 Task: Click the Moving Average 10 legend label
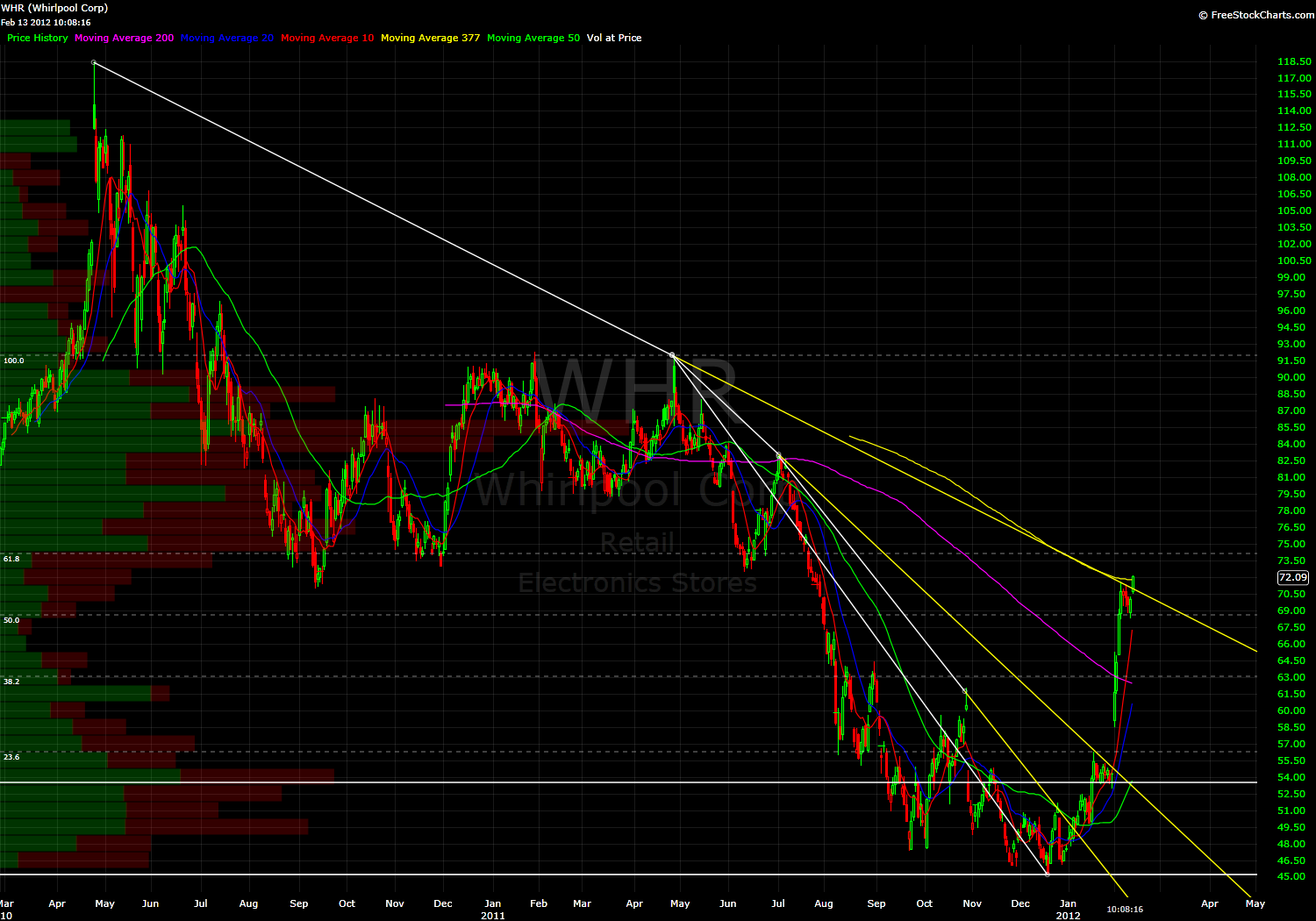coord(327,38)
